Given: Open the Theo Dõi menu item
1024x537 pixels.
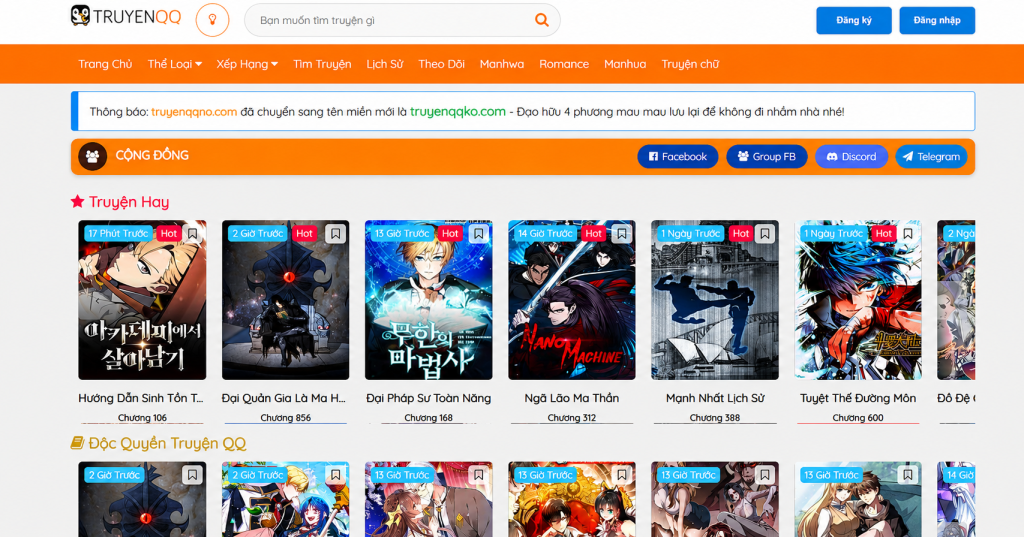Looking at the screenshot, I should (x=441, y=64).
